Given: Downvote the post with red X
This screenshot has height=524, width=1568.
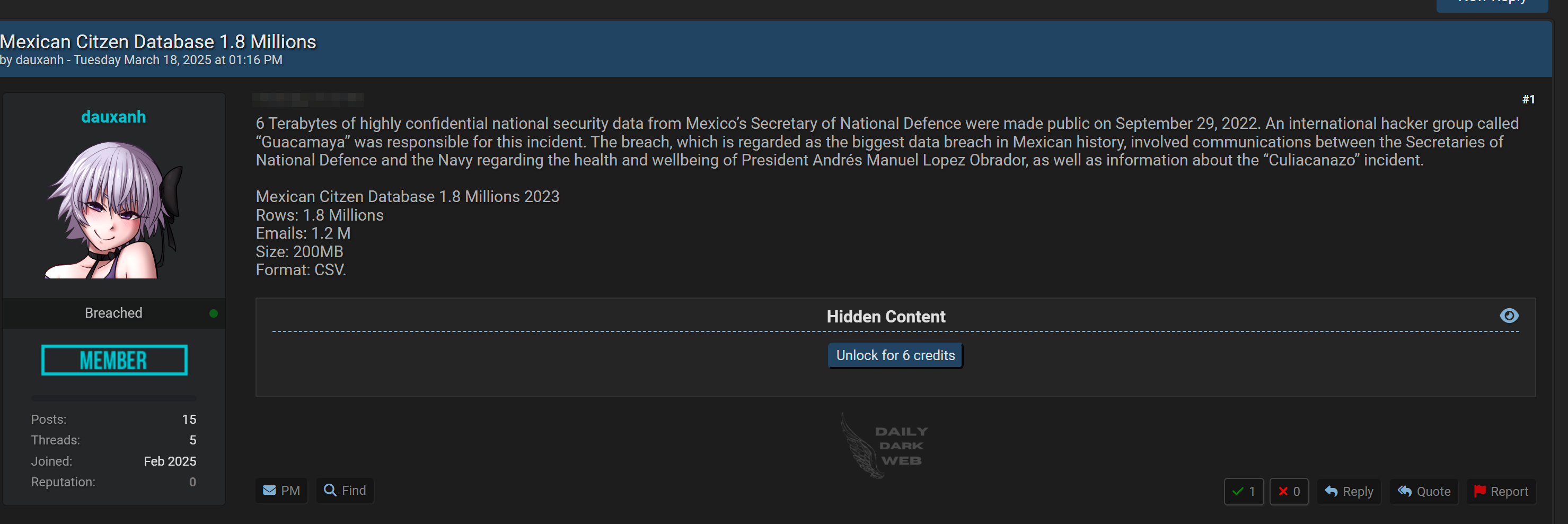Looking at the screenshot, I should tap(1289, 491).
